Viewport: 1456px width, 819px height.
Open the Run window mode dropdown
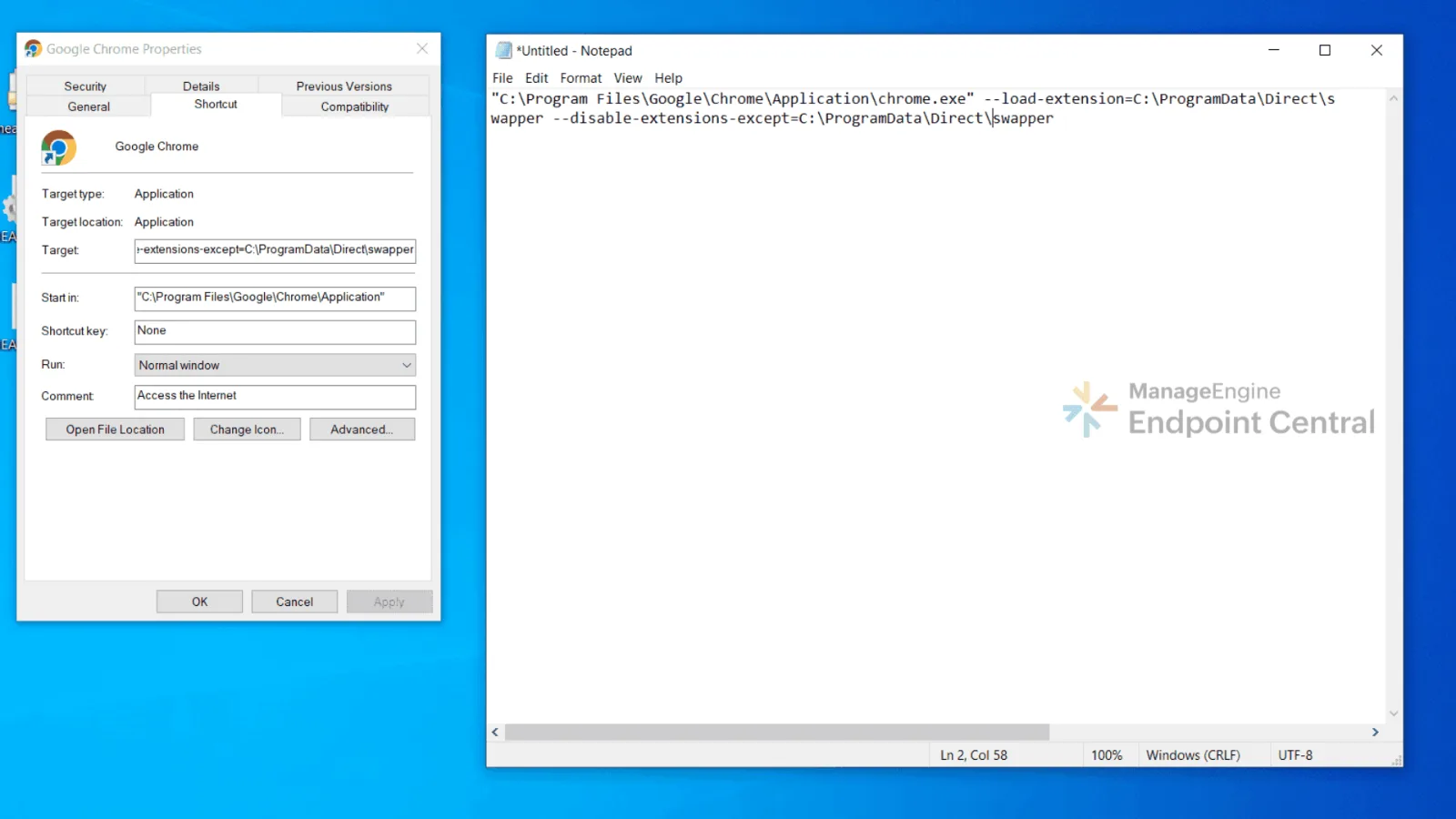tap(275, 365)
